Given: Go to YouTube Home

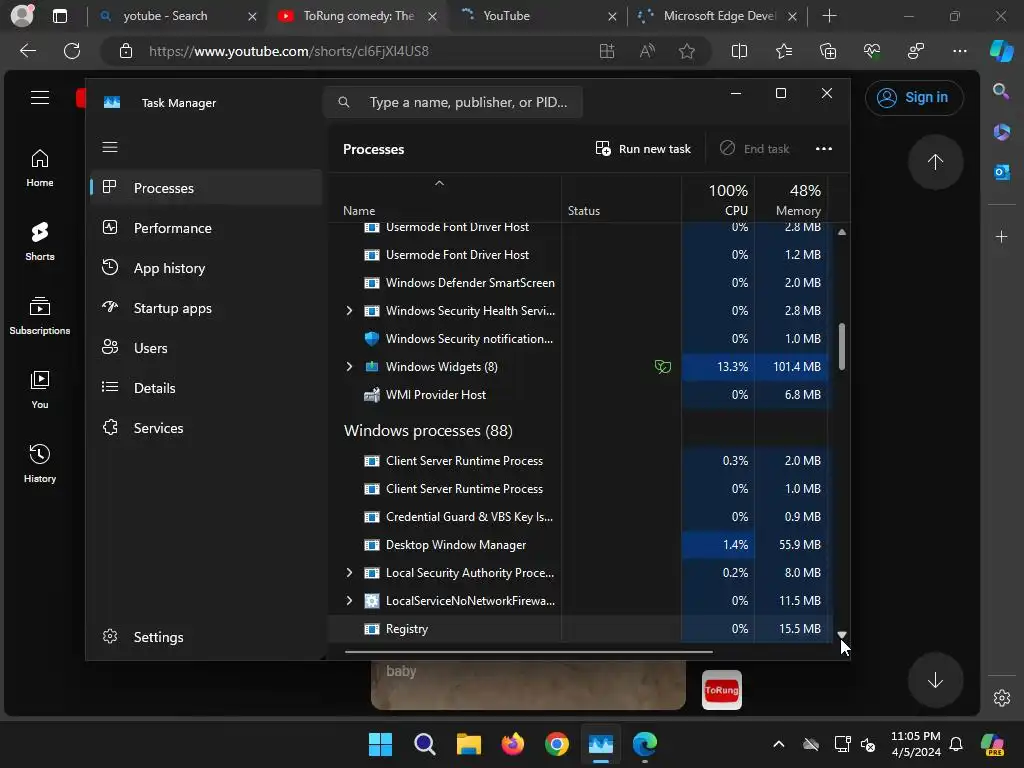Looking at the screenshot, I should tap(40, 168).
